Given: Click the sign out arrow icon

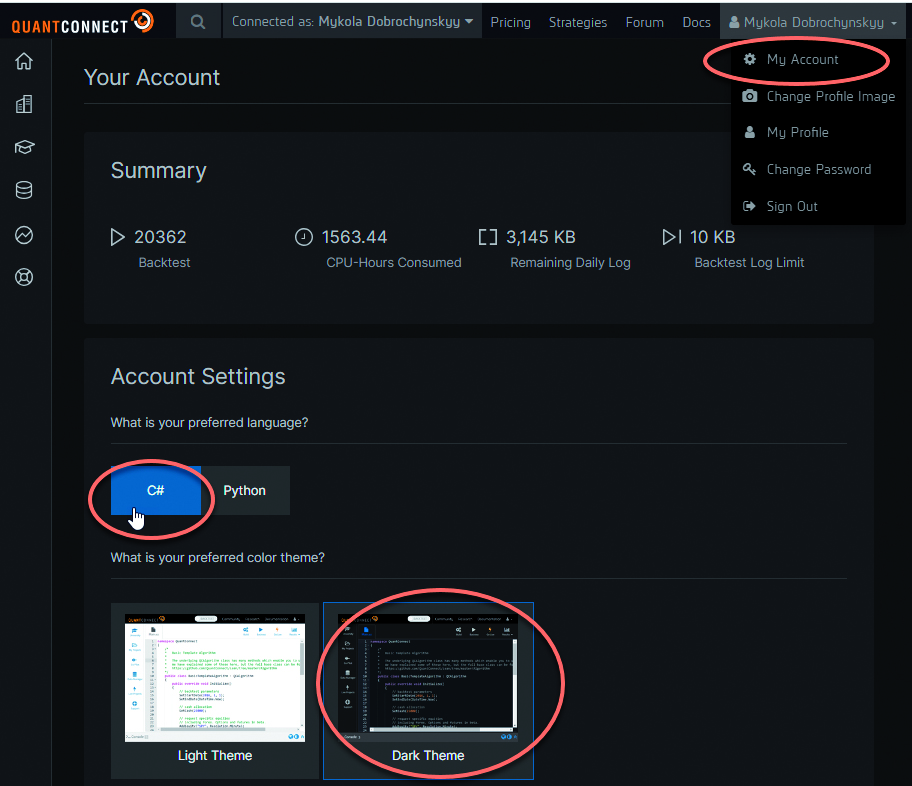Looking at the screenshot, I should click(x=749, y=206).
